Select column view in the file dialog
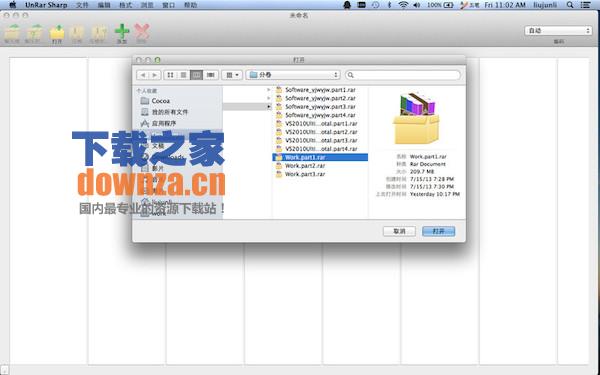 196,75
